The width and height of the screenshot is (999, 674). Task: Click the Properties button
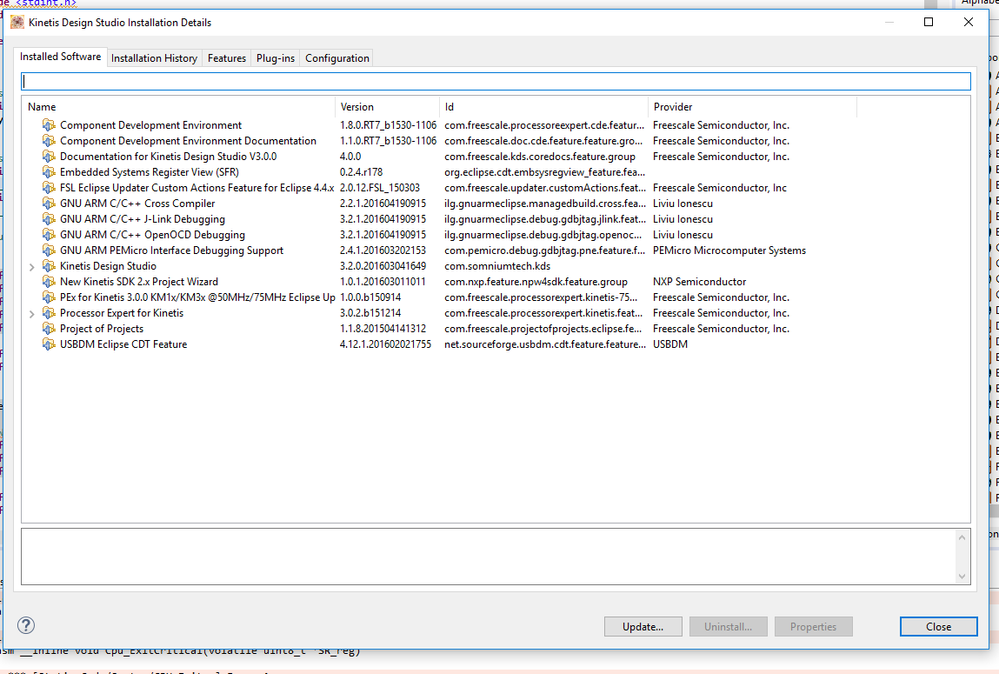pyautogui.click(x=813, y=627)
